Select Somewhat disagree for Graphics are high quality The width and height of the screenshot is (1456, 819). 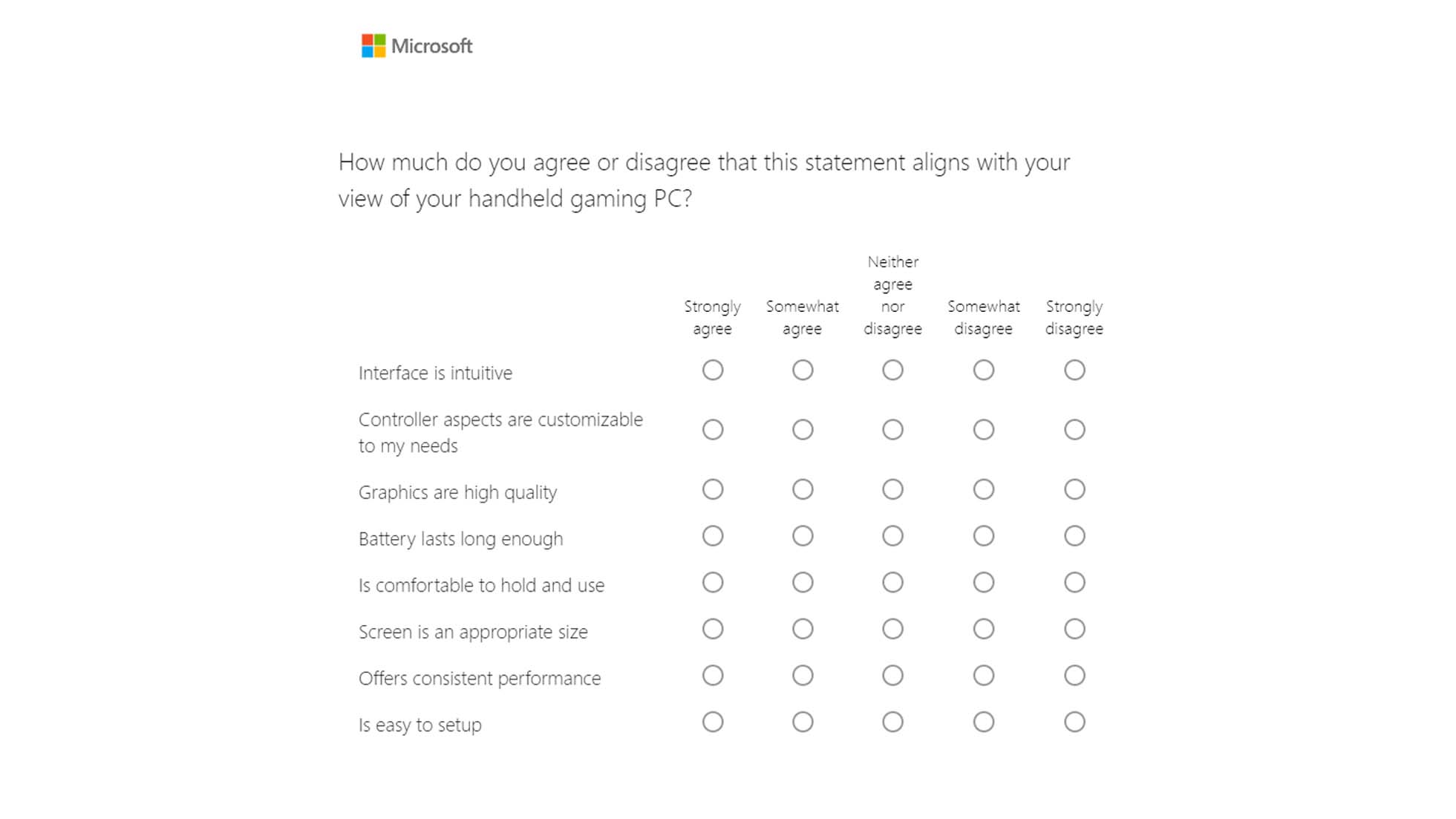pyautogui.click(x=984, y=489)
